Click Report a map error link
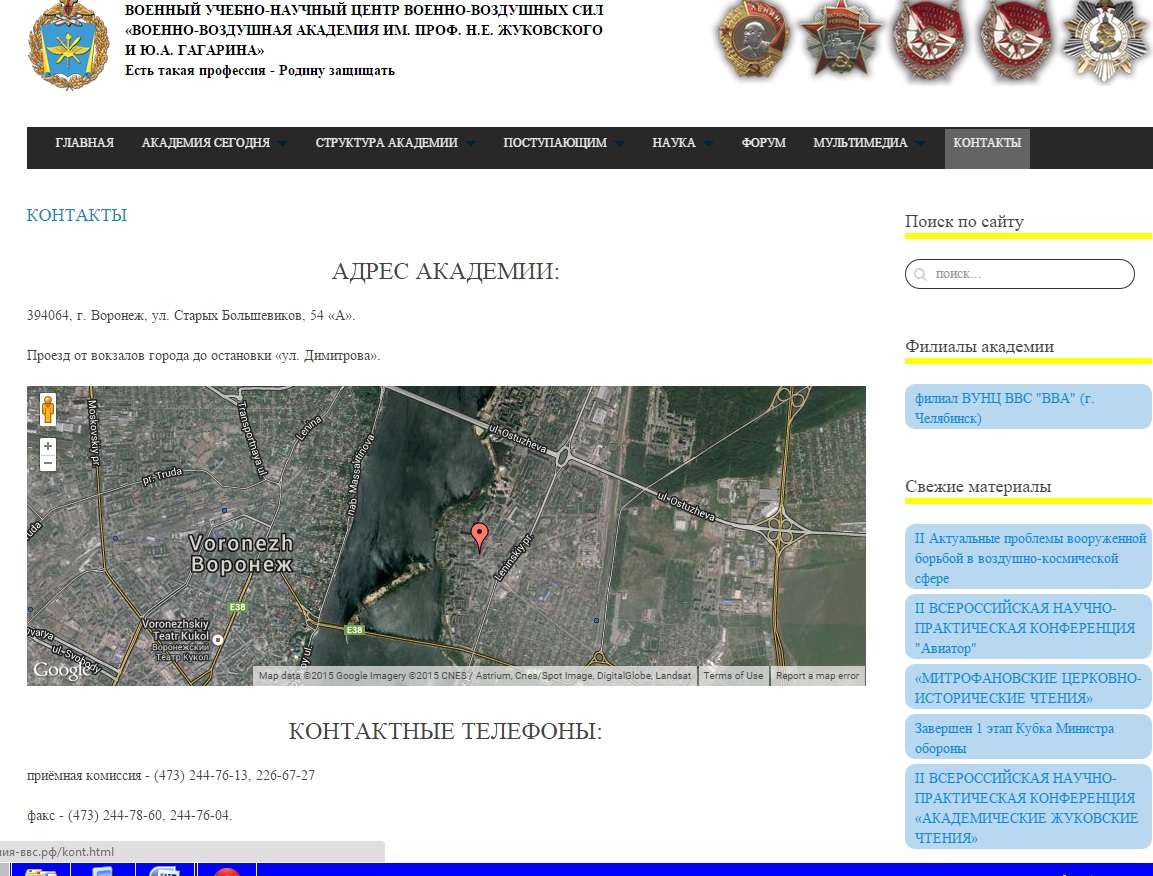The width and height of the screenshot is (1153, 876). click(x=817, y=676)
